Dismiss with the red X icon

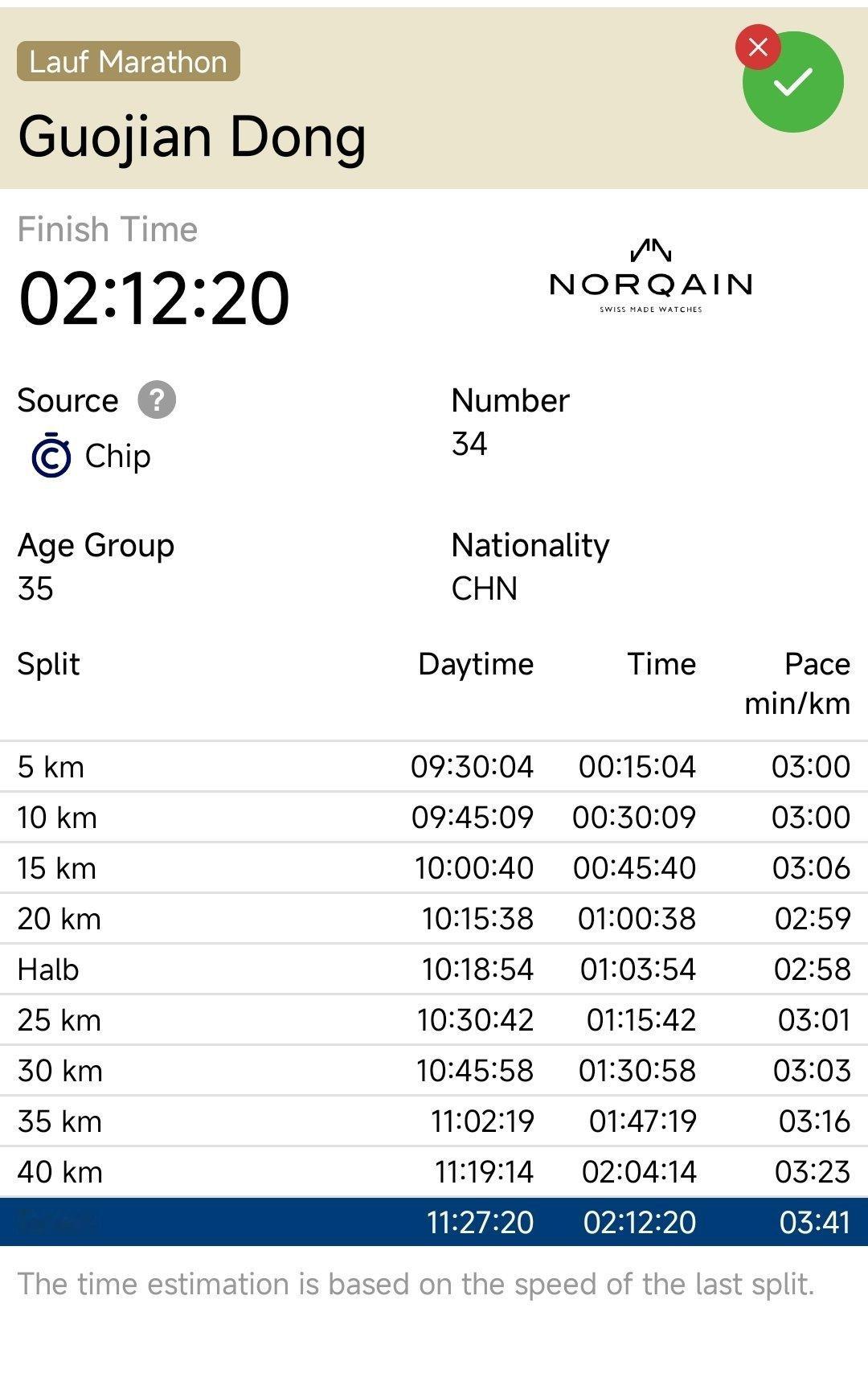click(x=758, y=47)
